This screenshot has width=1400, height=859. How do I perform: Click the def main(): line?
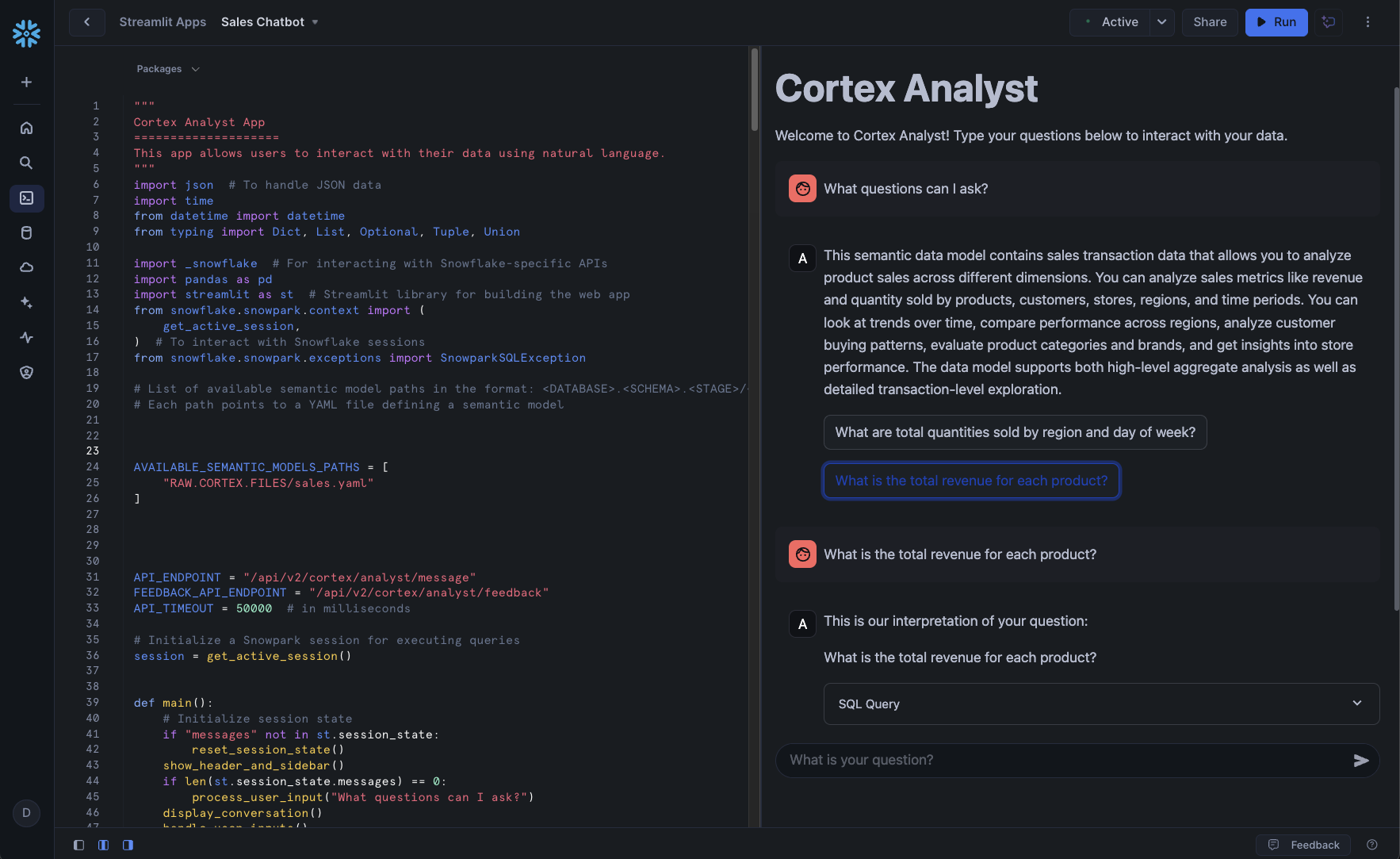click(x=174, y=703)
